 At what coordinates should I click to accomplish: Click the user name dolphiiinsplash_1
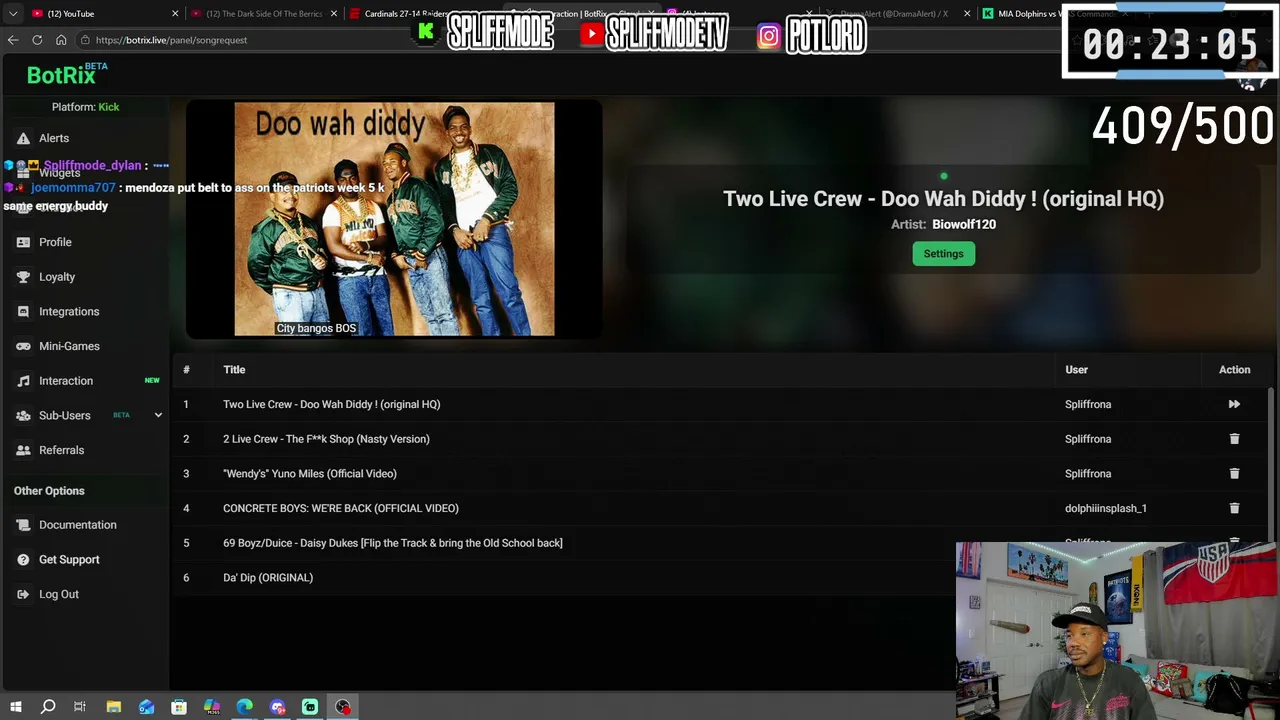click(x=1106, y=508)
